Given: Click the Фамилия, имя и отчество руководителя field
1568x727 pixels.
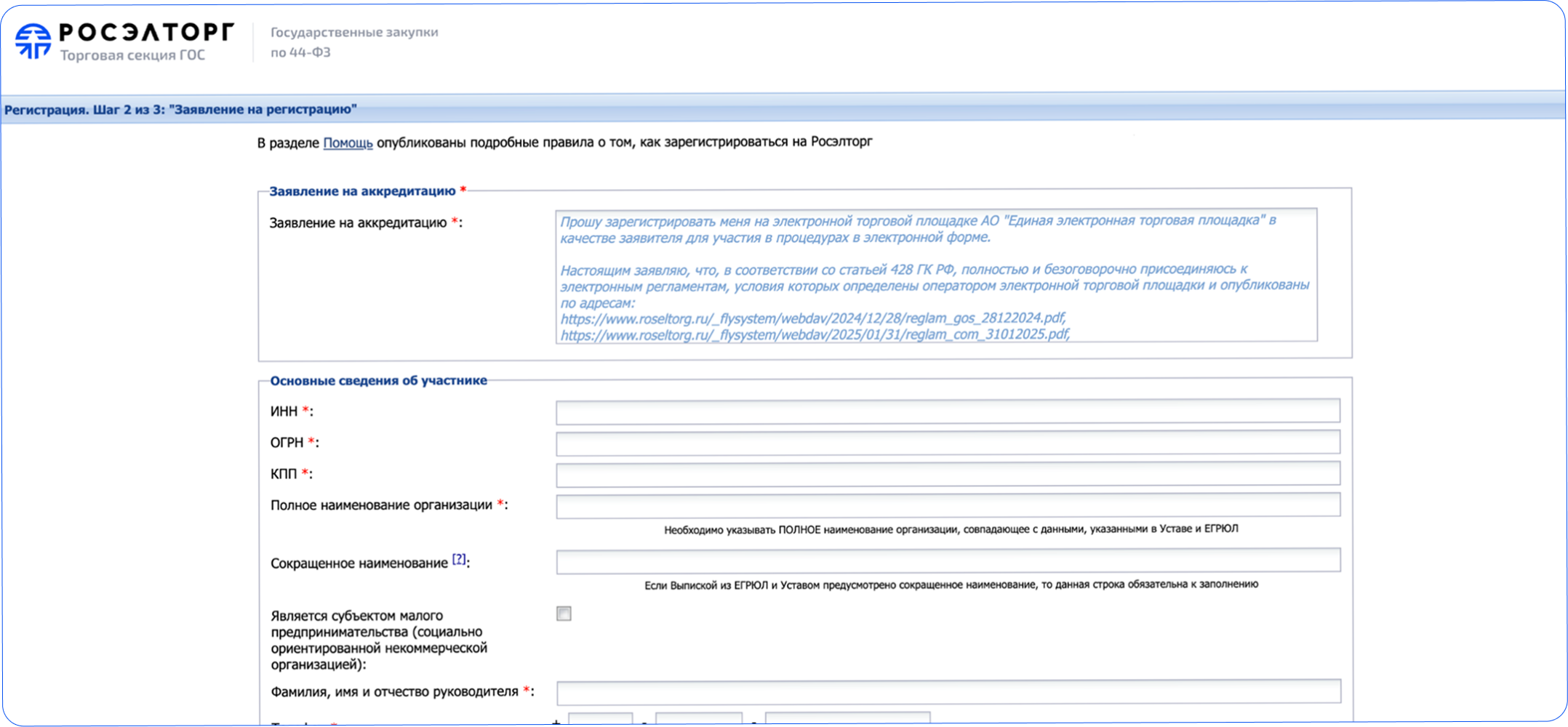Looking at the screenshot, I should click(x=948, y=691).
